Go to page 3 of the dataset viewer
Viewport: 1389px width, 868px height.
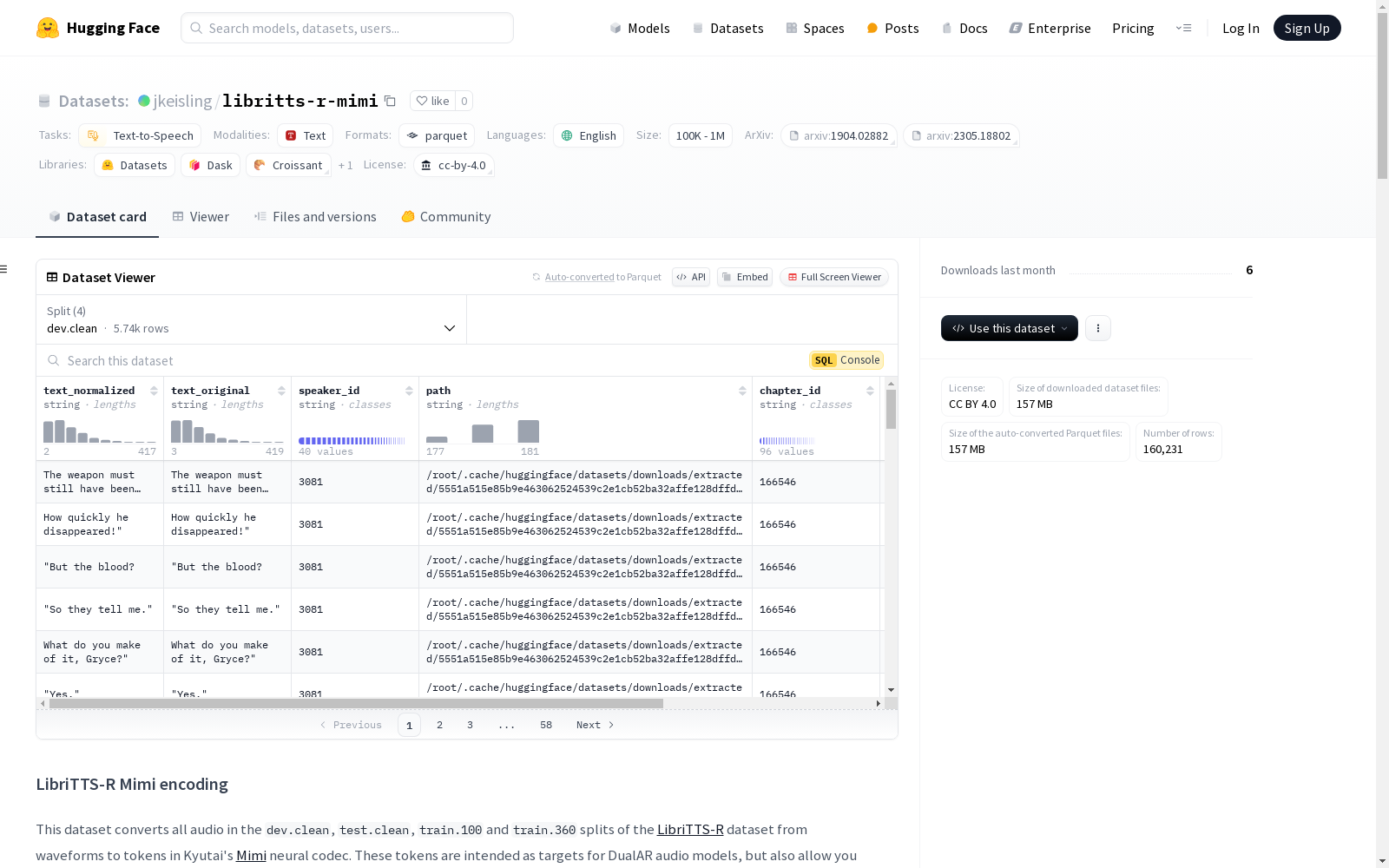tap(471, 725)
